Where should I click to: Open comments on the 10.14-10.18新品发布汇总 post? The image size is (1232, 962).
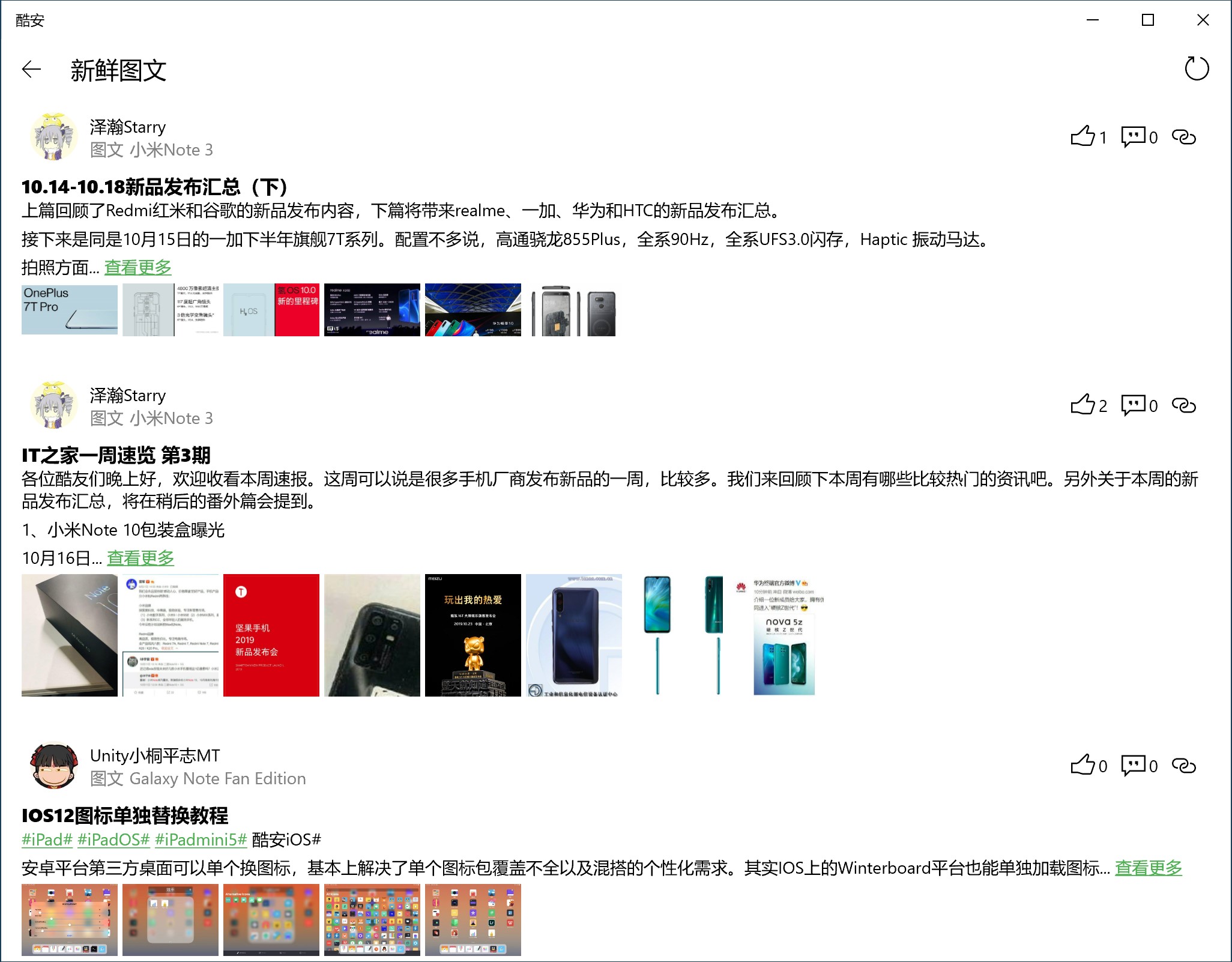[x=1133, y=137]
